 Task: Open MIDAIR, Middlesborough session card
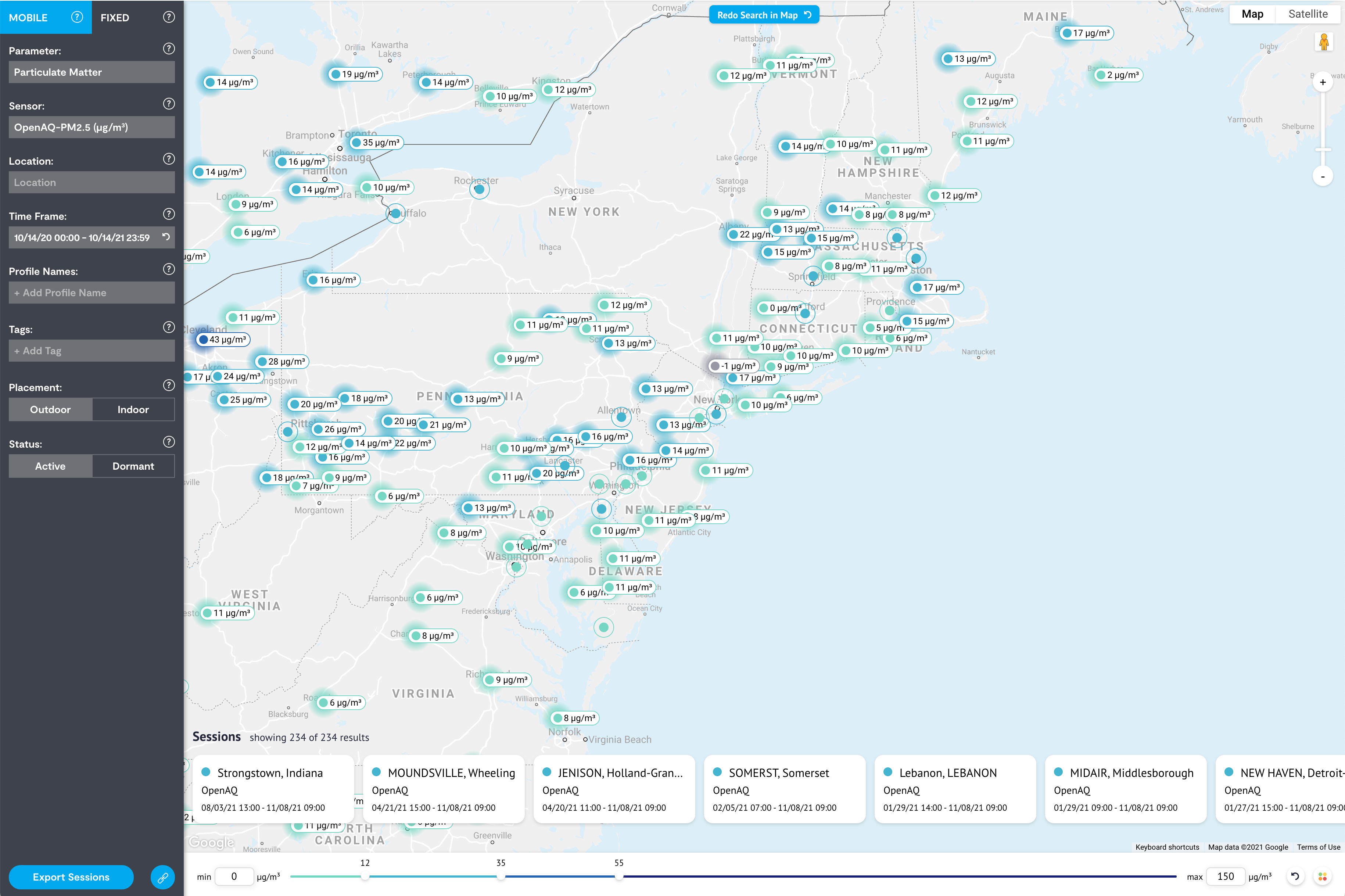[1126, 789]
